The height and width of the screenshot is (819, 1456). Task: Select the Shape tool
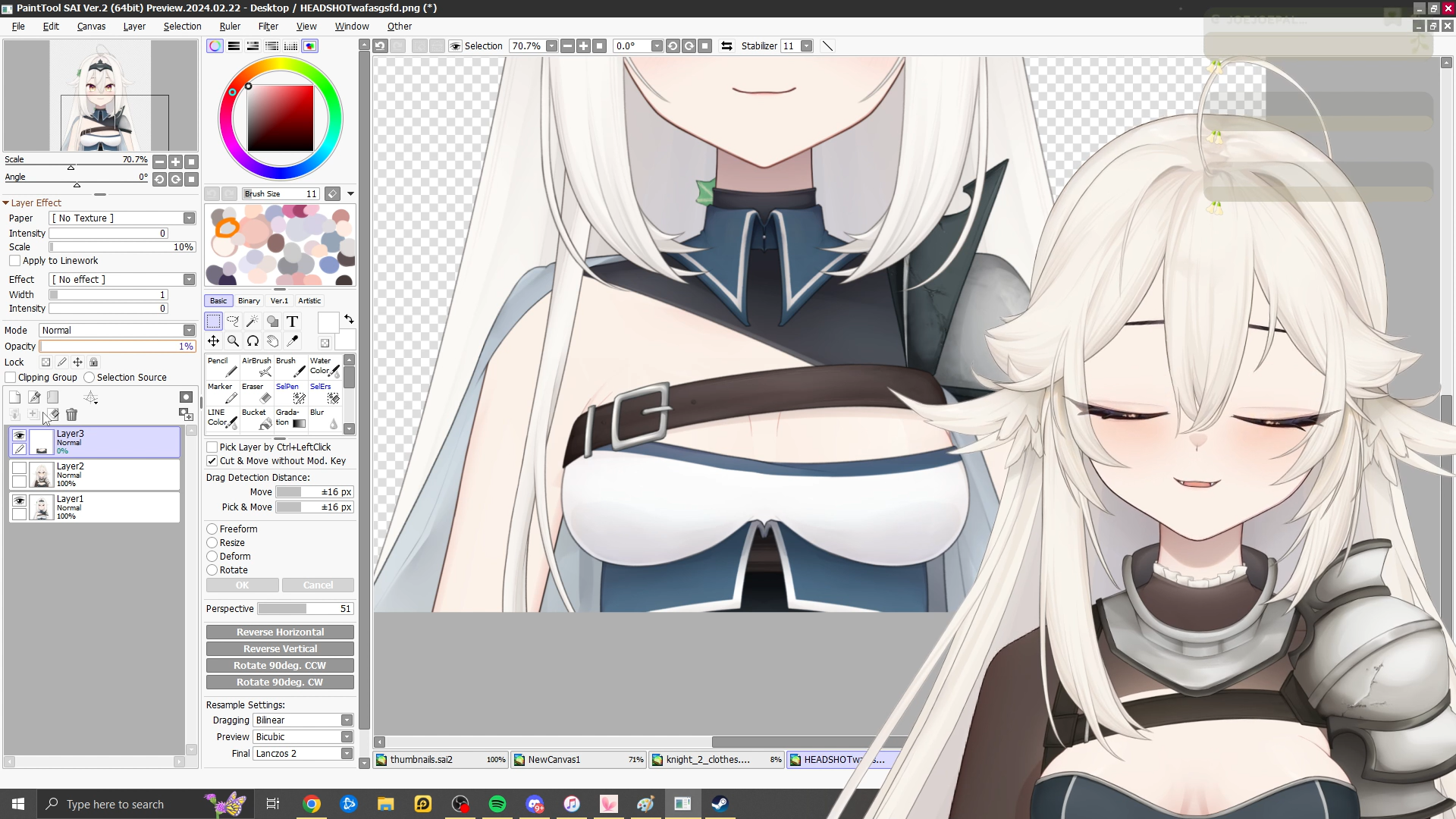[272, 322]
